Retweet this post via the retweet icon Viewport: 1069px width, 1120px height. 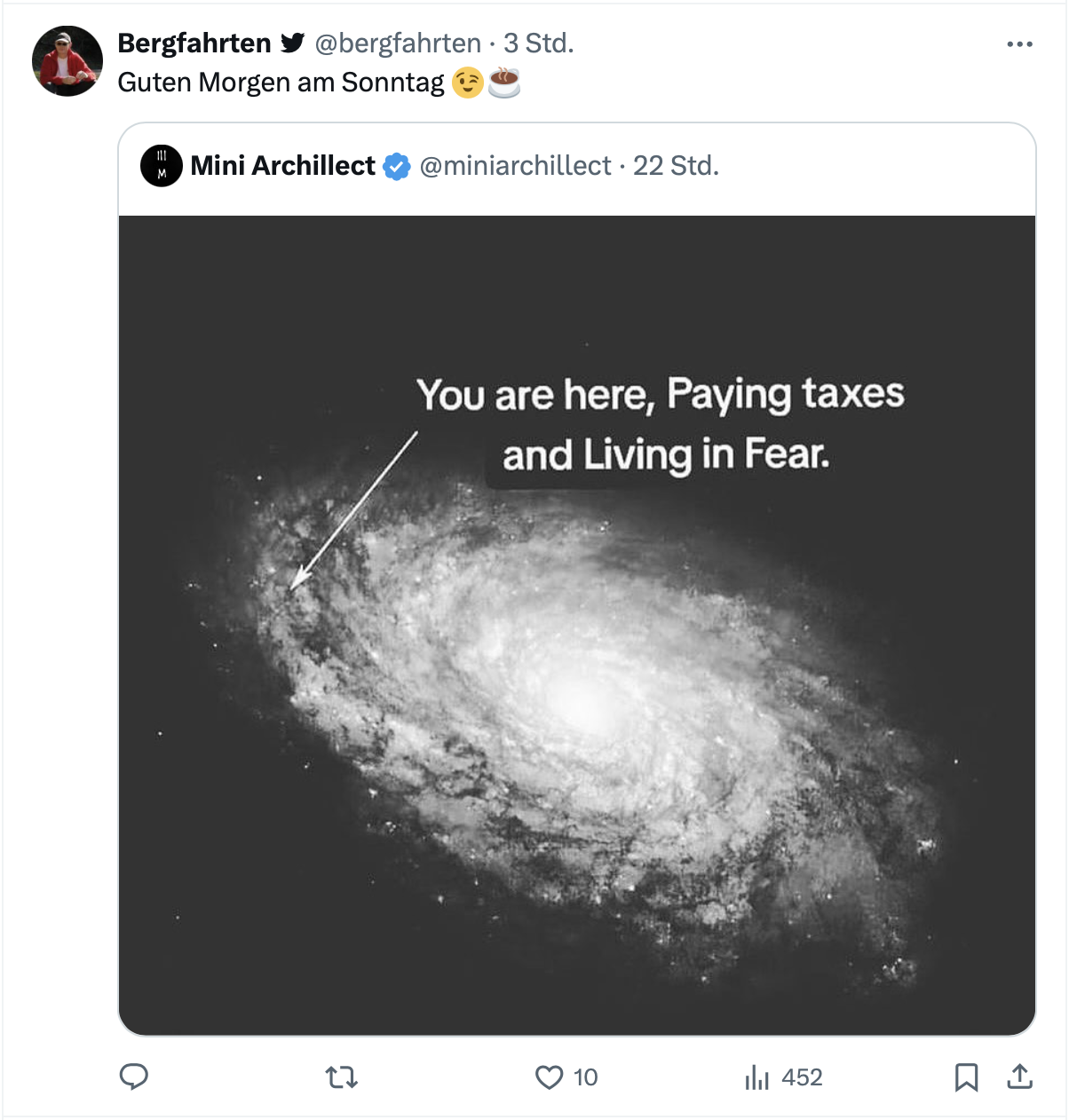(x=341, y=1077)
